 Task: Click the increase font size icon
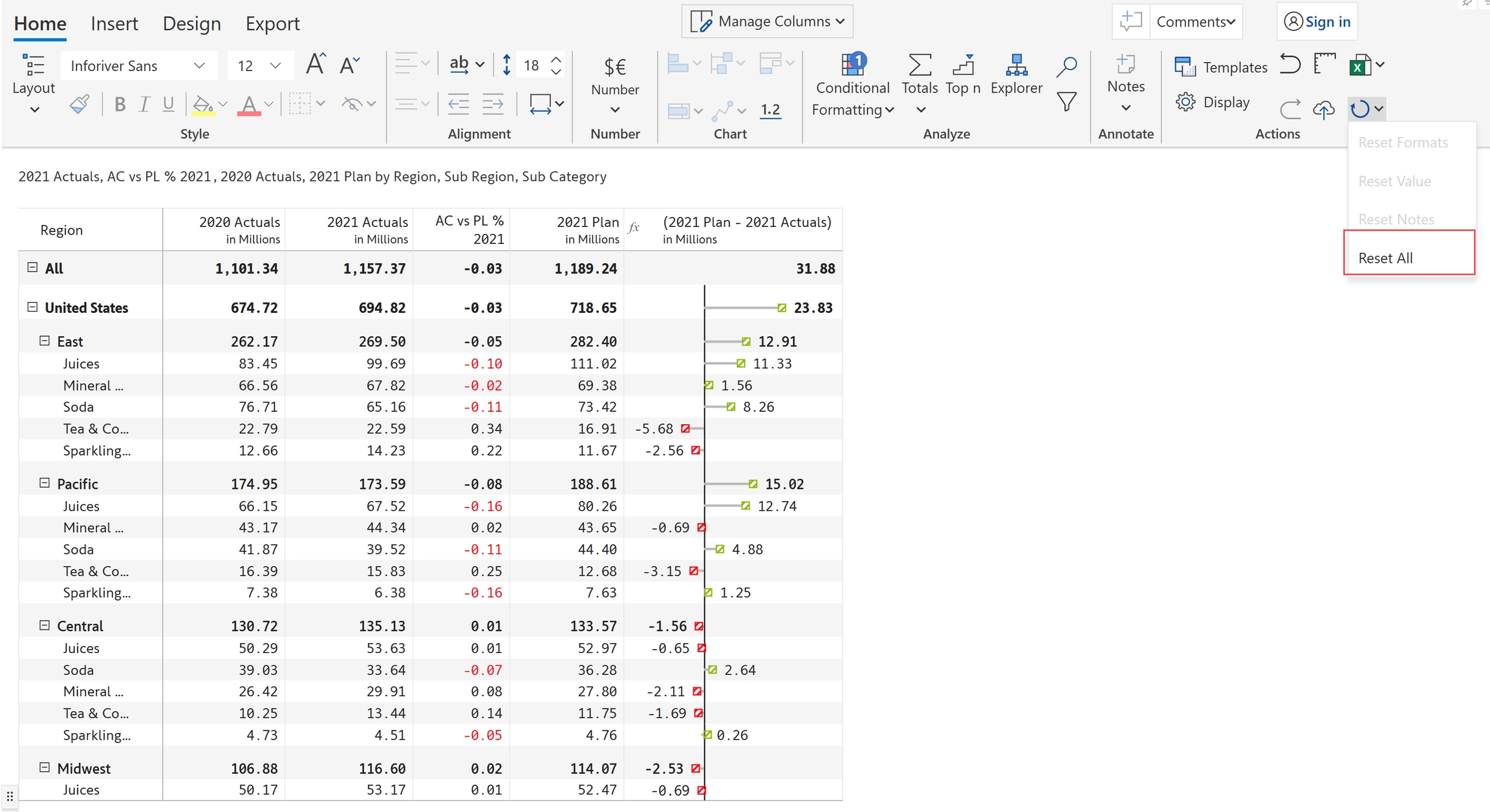316,65
